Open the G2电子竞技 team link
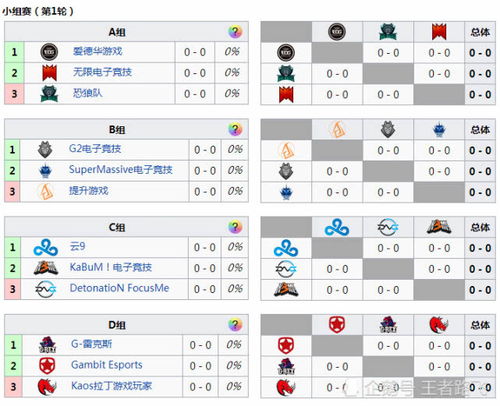The height and width of the screenshot is (406, 500). [x=95, y=149]
